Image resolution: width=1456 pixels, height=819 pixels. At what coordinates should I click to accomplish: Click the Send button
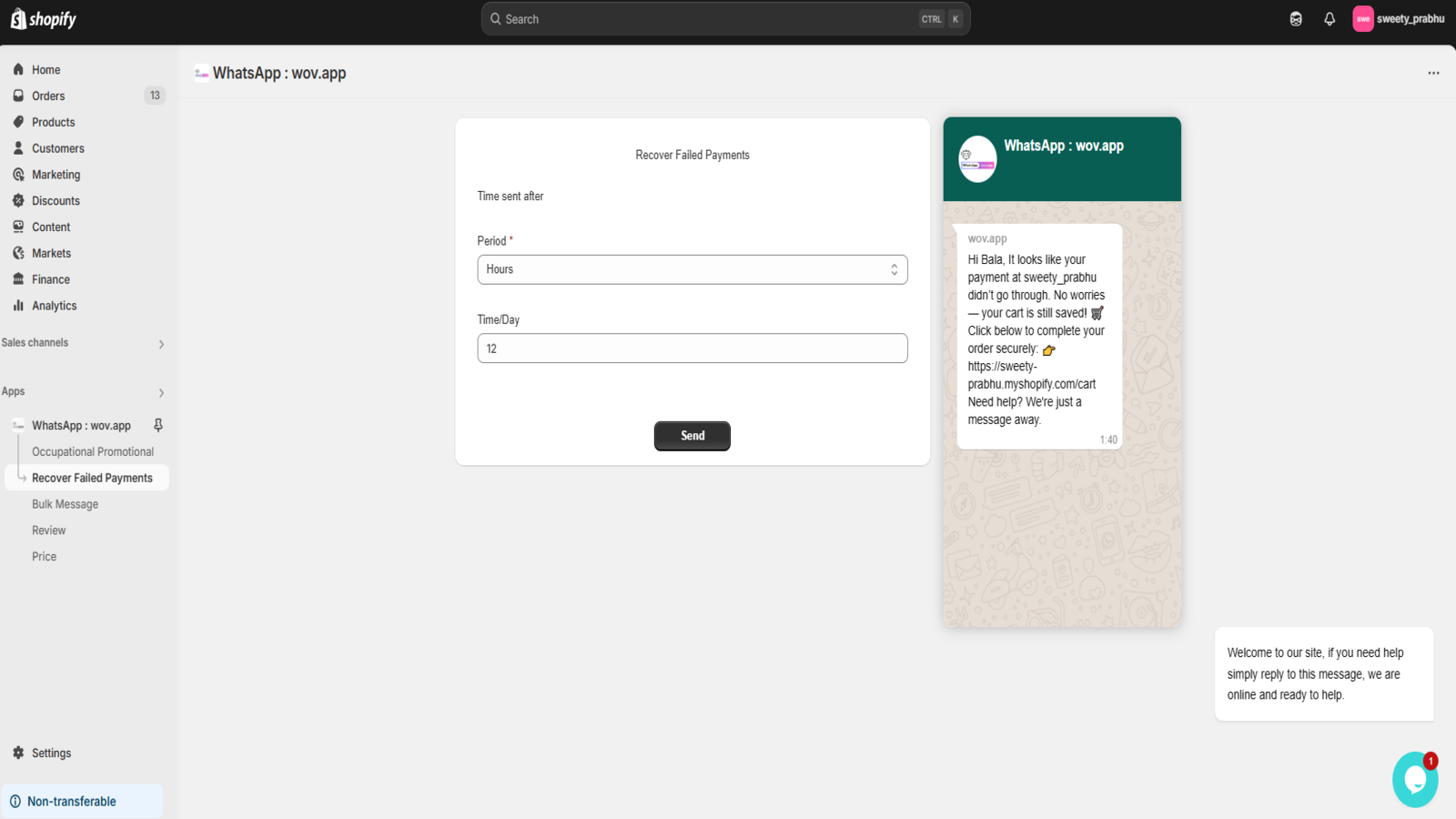coord(693,436)
